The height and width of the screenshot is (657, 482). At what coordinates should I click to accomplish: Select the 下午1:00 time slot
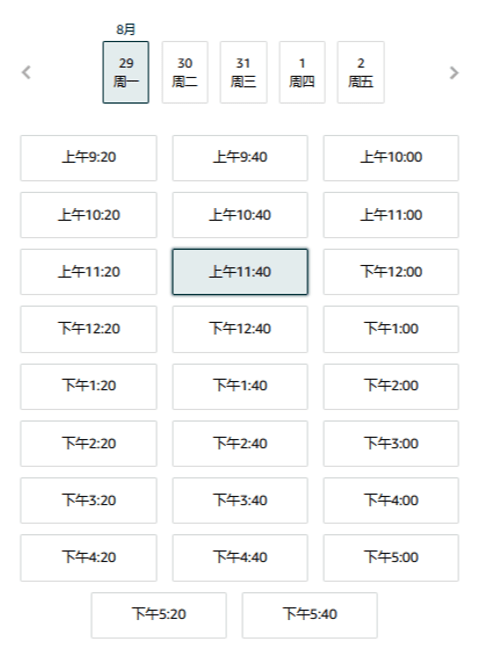(391, 329)
